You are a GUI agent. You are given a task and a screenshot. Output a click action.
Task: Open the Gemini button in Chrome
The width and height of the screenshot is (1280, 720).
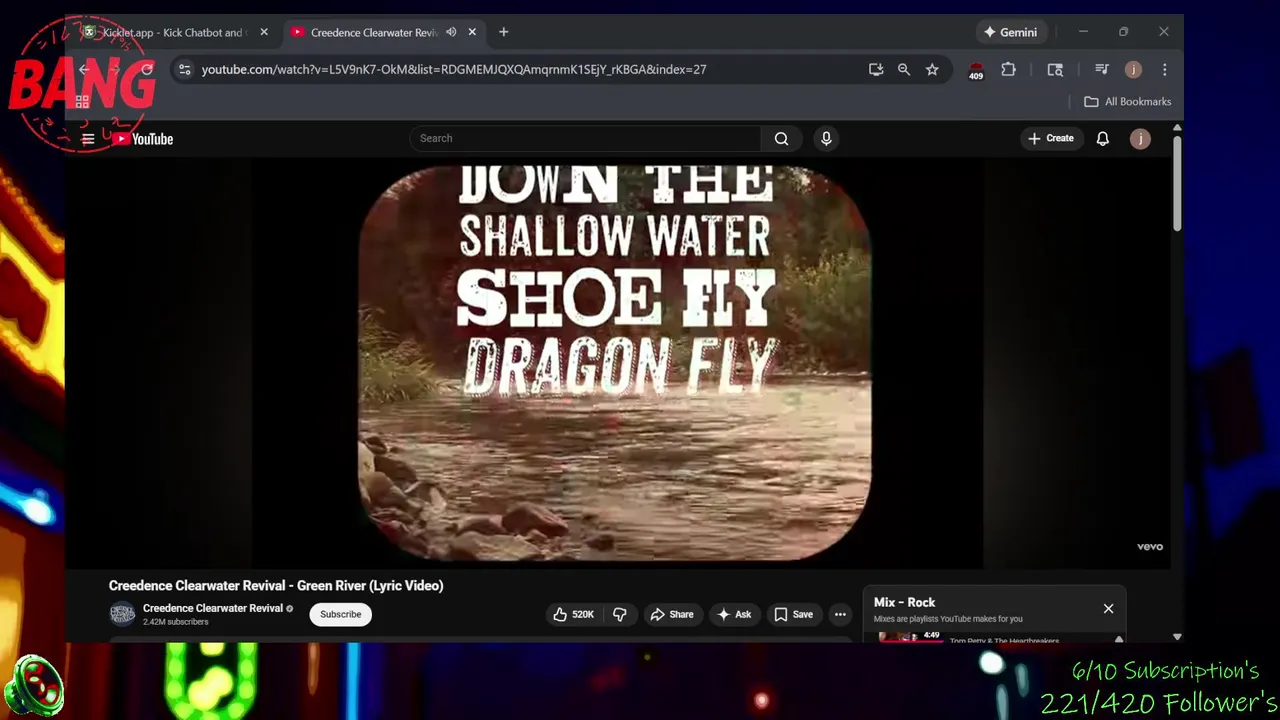tap(1010, 32)
